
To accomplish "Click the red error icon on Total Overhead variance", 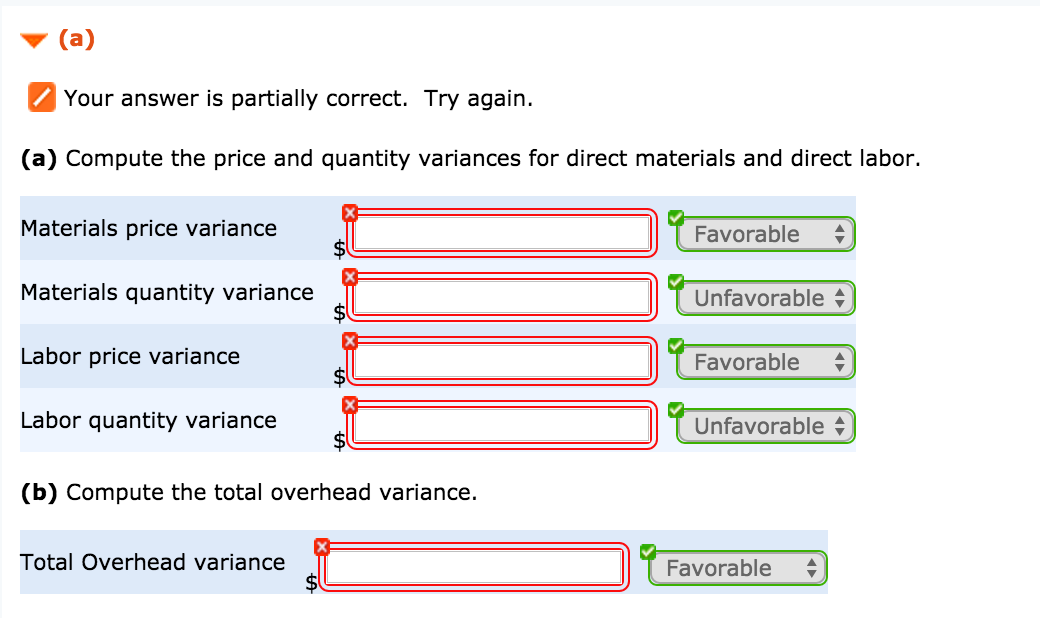I will (x=322, y=547).
